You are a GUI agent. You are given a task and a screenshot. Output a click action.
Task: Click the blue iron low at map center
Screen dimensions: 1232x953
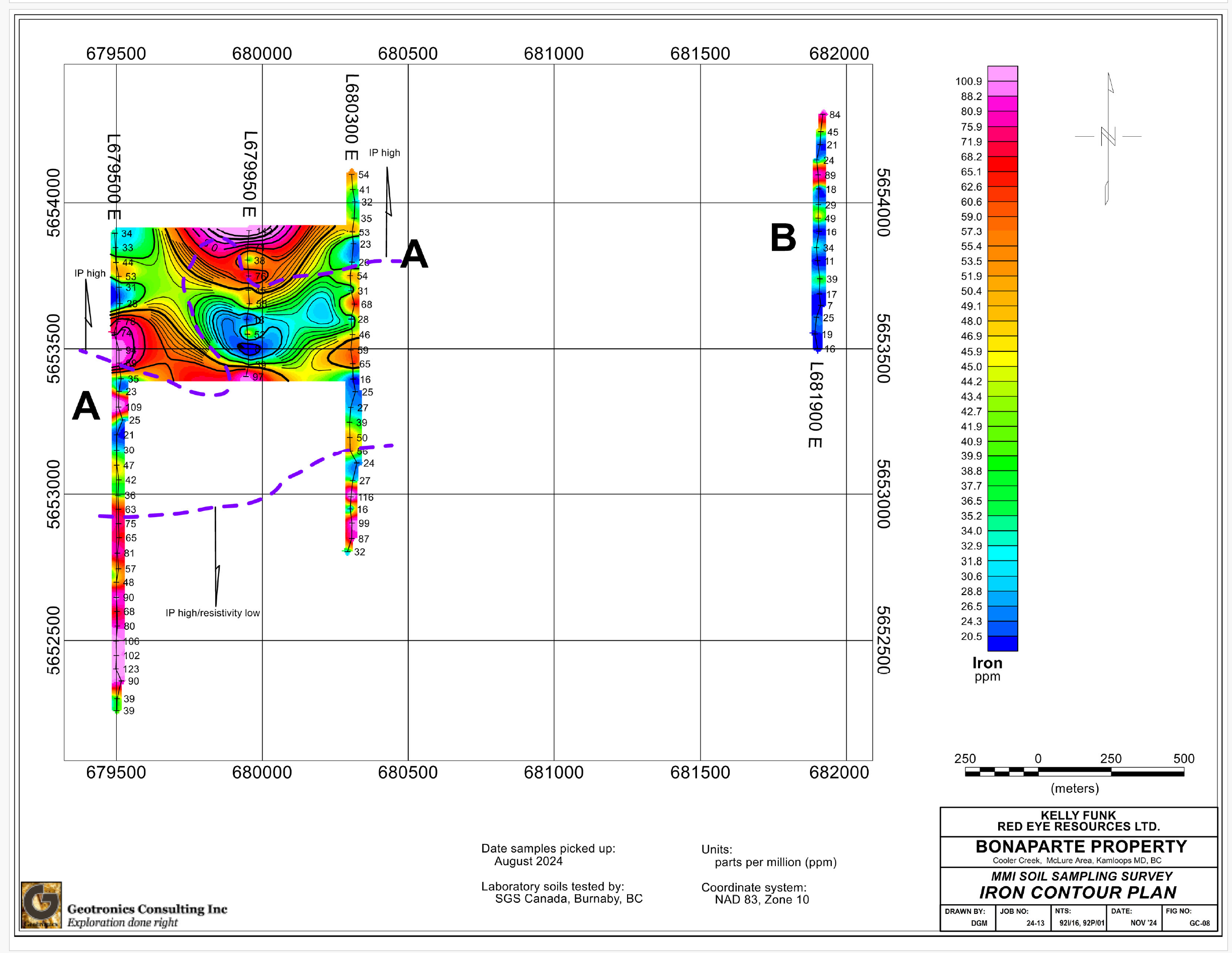248,347
